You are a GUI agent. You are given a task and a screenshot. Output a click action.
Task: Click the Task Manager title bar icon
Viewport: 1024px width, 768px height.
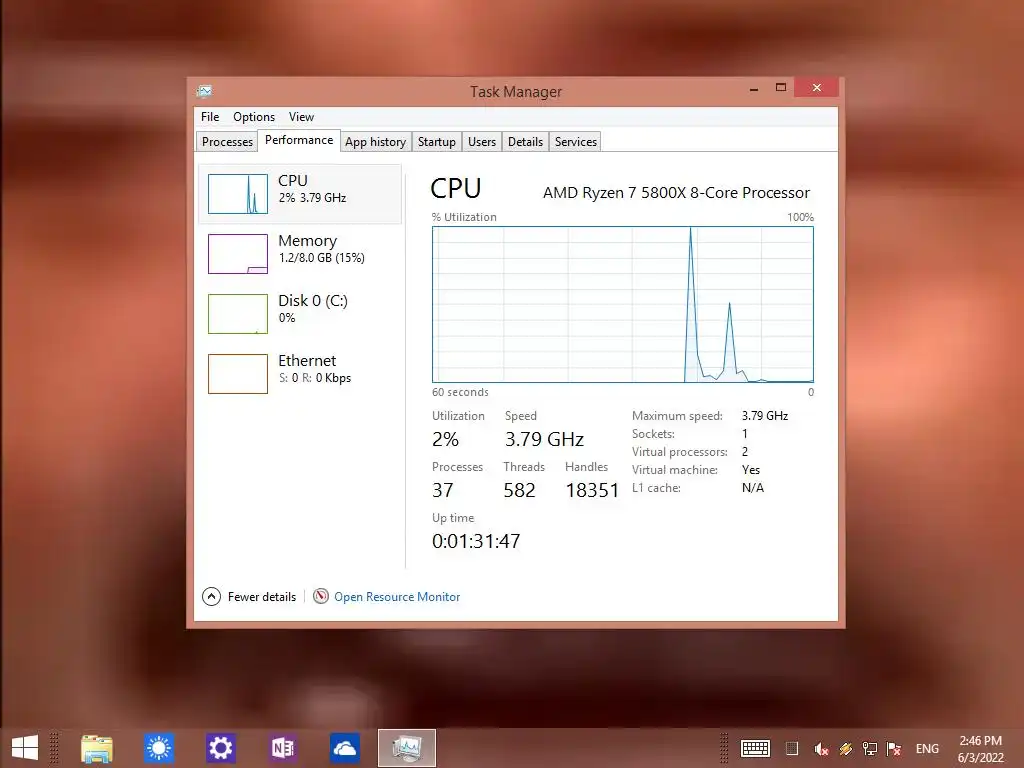tap(204, 91)
